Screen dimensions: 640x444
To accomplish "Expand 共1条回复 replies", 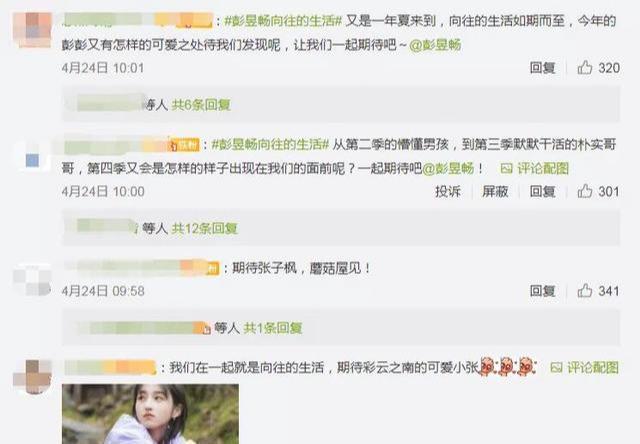I will click(x=273, y=328).
